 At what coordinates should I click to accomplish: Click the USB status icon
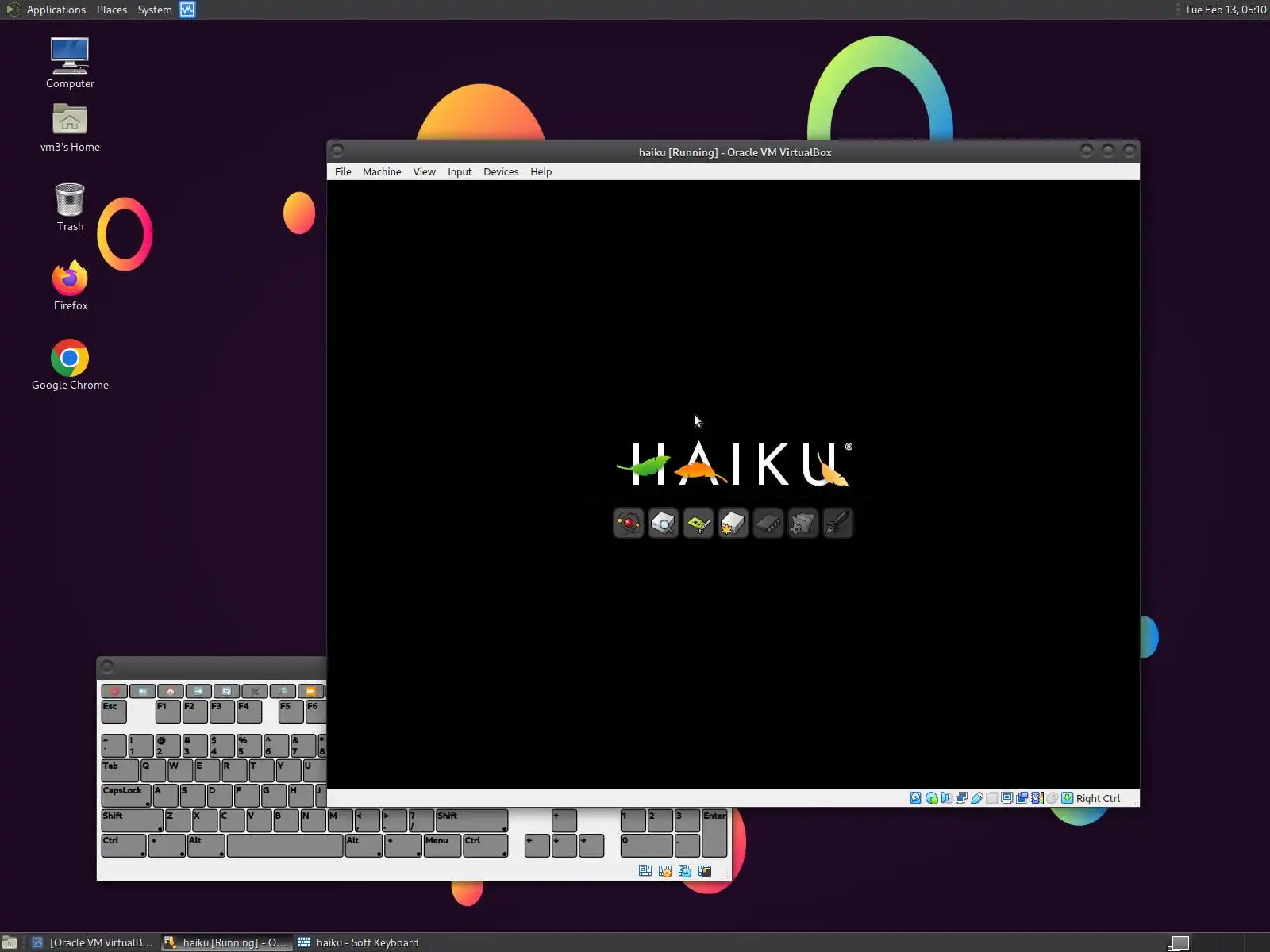point(976,798)
